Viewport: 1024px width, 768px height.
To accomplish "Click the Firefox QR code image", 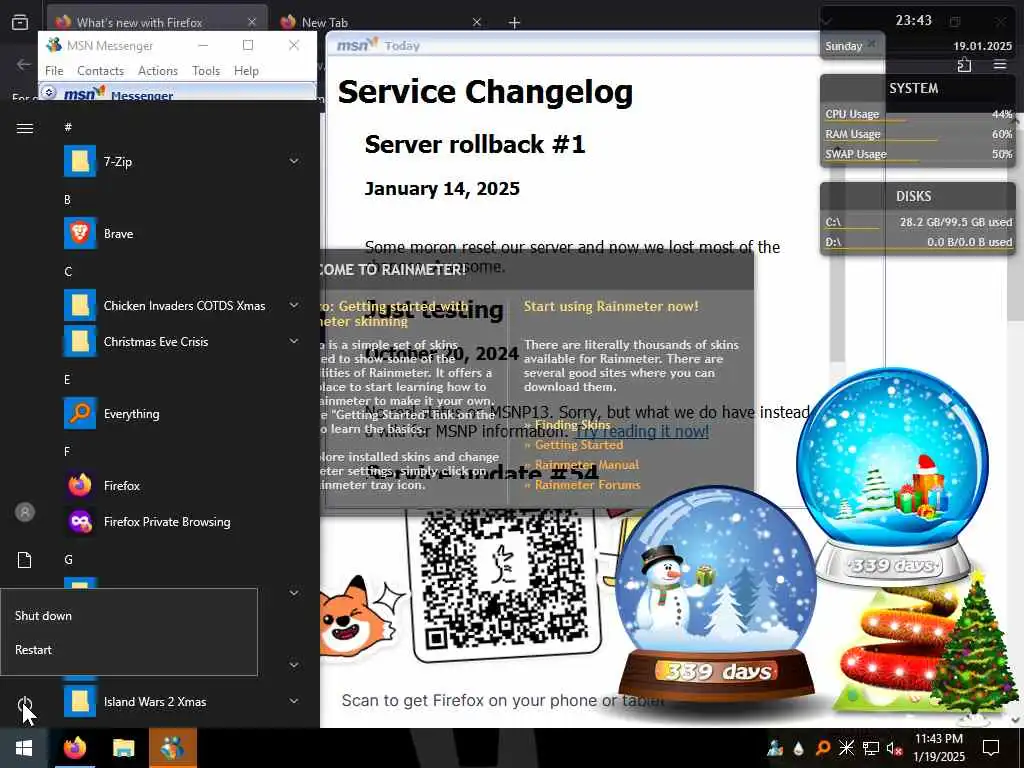I will point(503,581).
